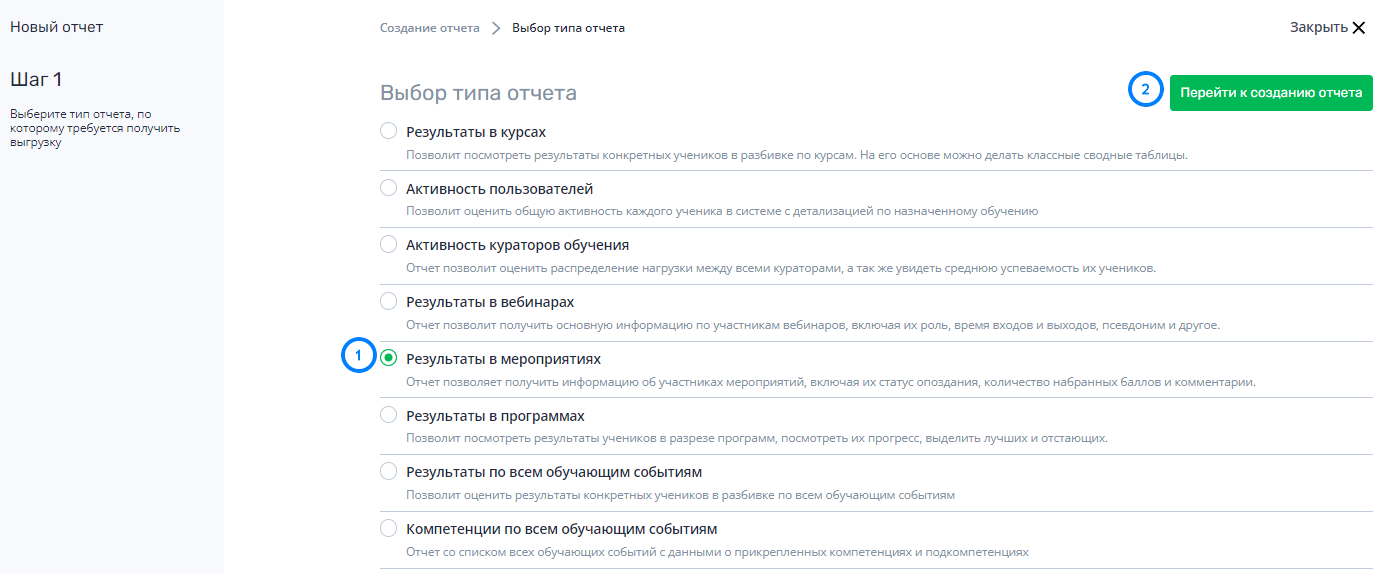The width and height of the screenshot is (1389, 573).
Task: Choose the 'Активность кураторов обучения' radio button
Action: coord(389,244)
